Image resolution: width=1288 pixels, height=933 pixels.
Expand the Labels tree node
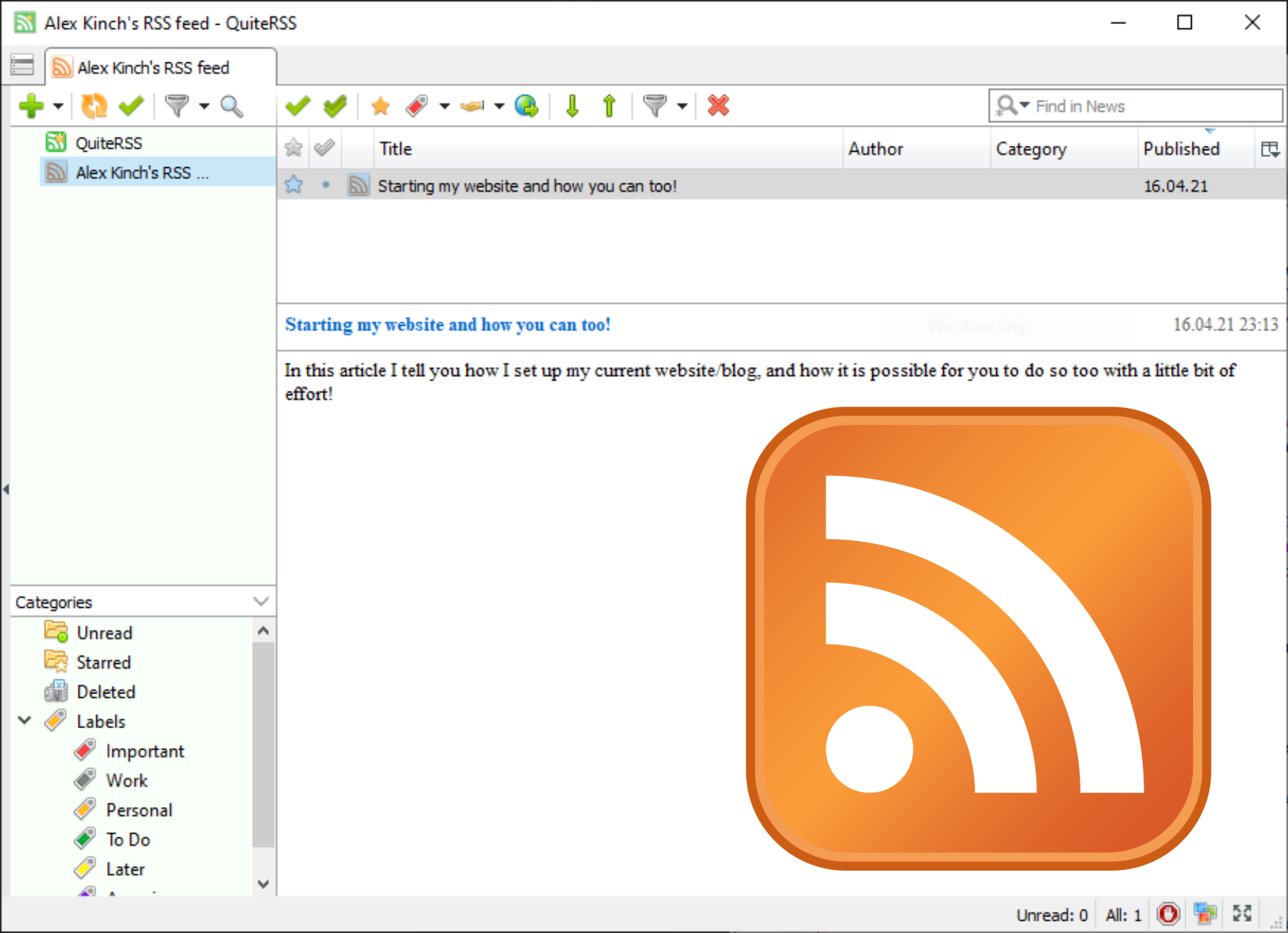point(23,720)
